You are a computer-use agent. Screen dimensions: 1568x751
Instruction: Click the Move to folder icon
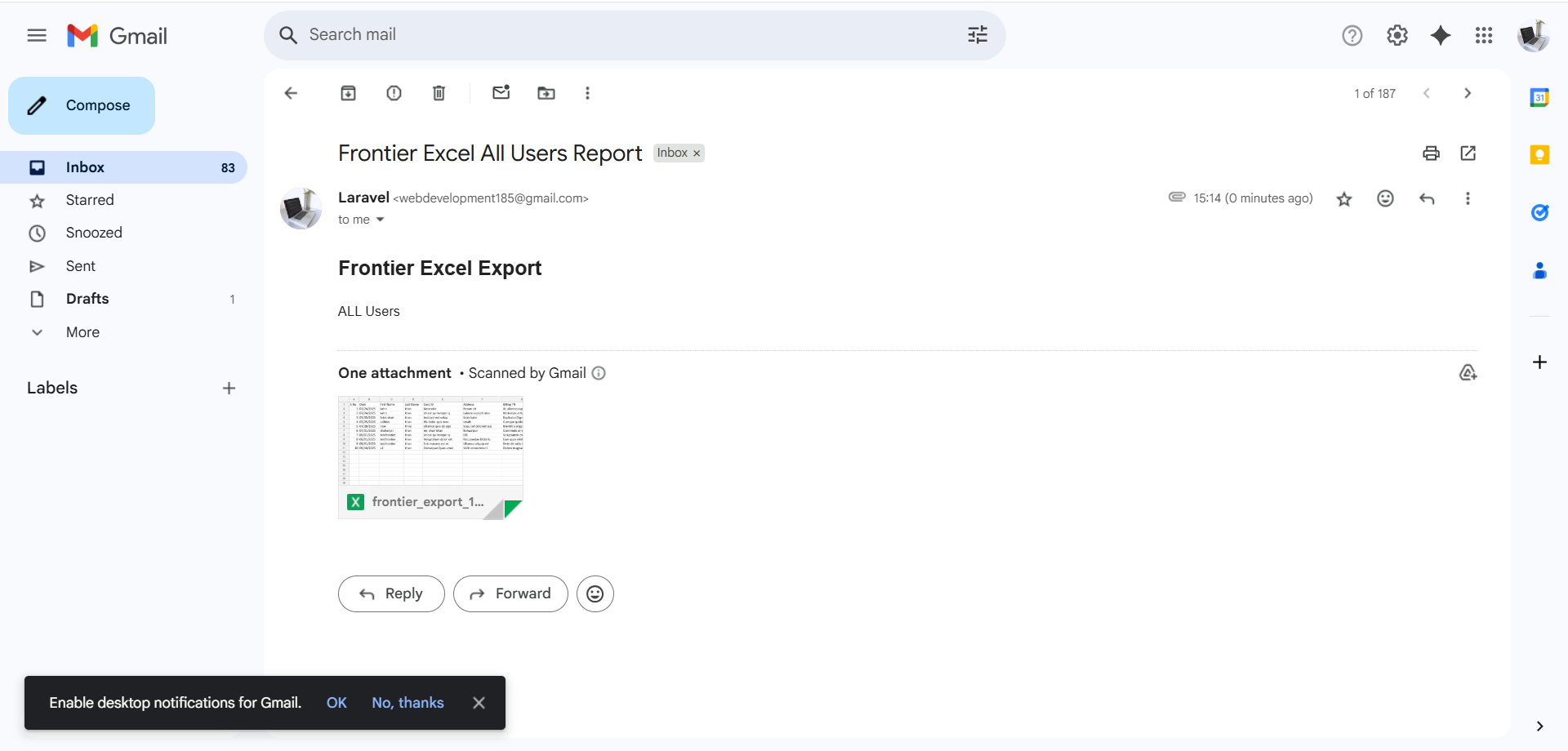click(x=546, y=93)
